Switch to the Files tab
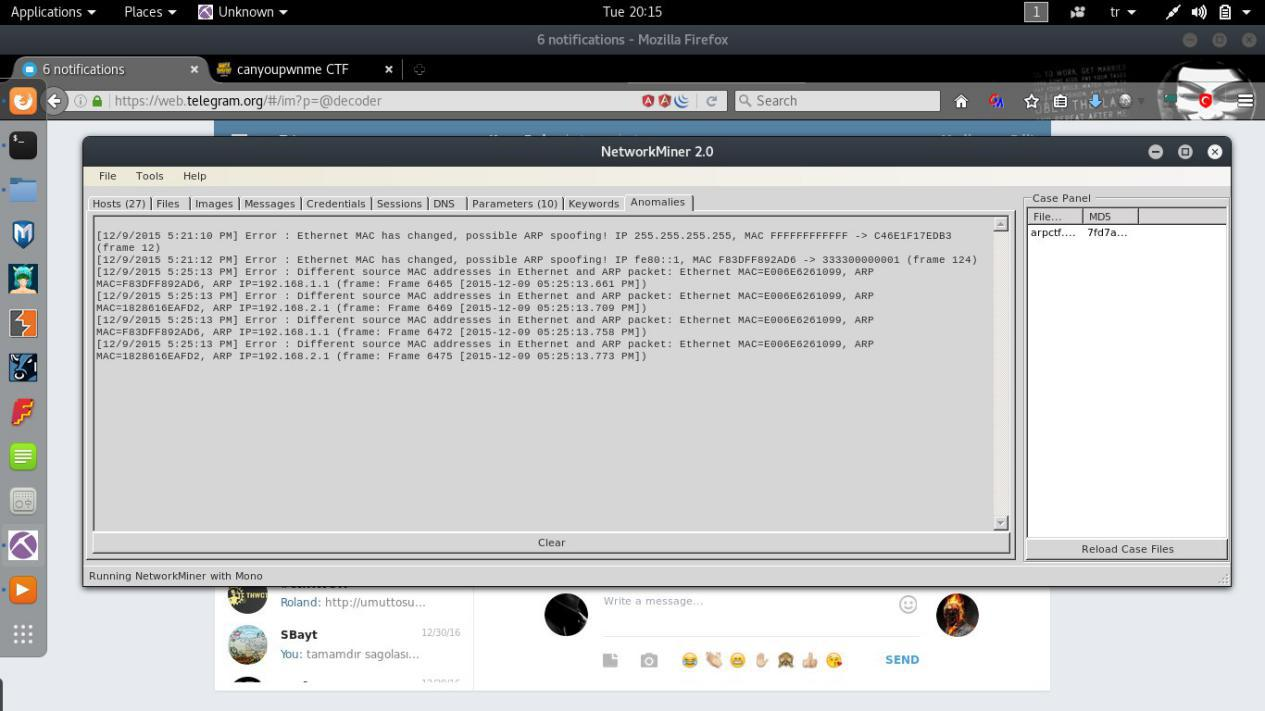 tap(168, 203)
